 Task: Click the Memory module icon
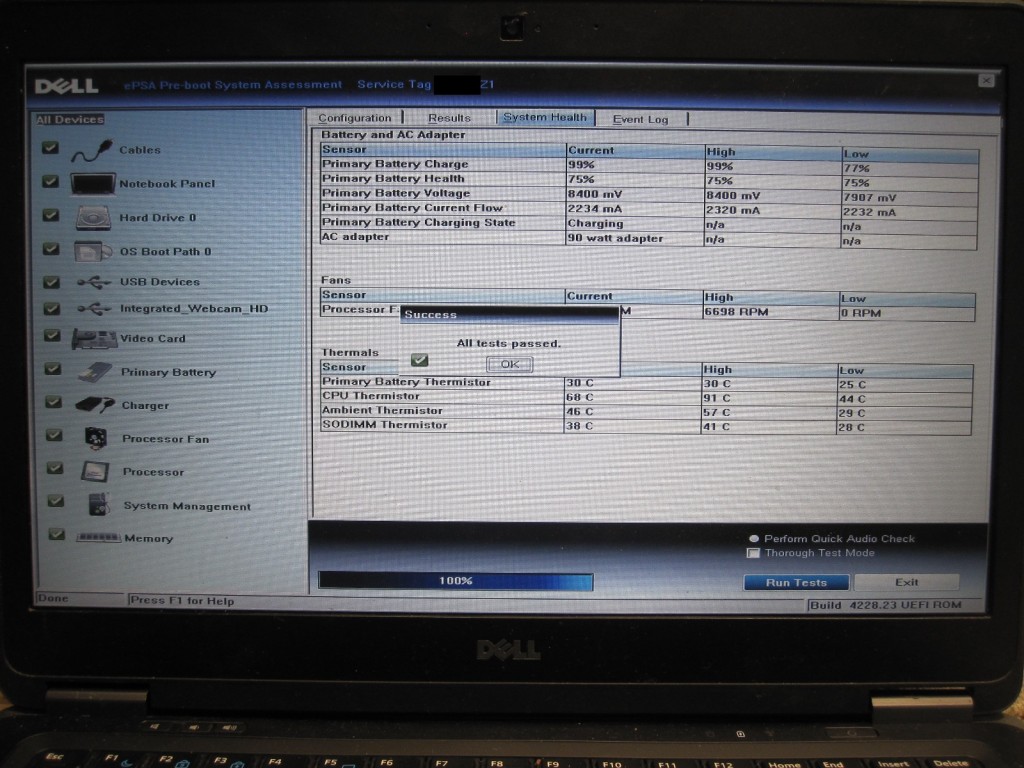tap(99, 538)
